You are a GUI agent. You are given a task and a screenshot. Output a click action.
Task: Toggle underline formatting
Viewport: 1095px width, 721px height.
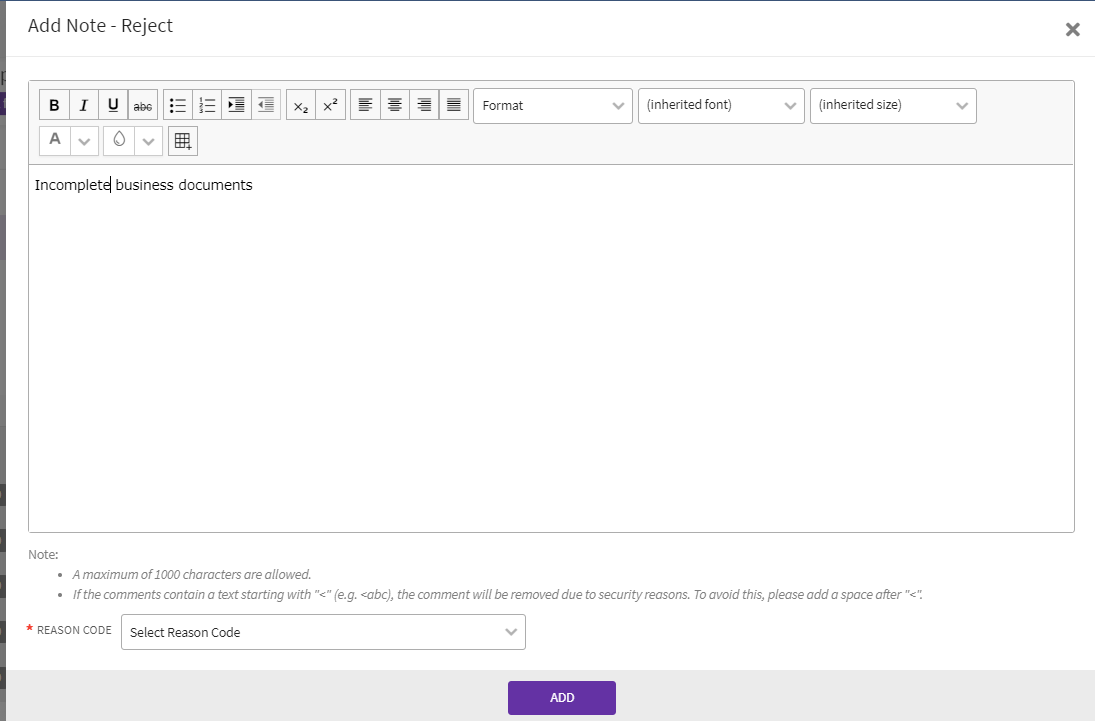tap(113, 105)
